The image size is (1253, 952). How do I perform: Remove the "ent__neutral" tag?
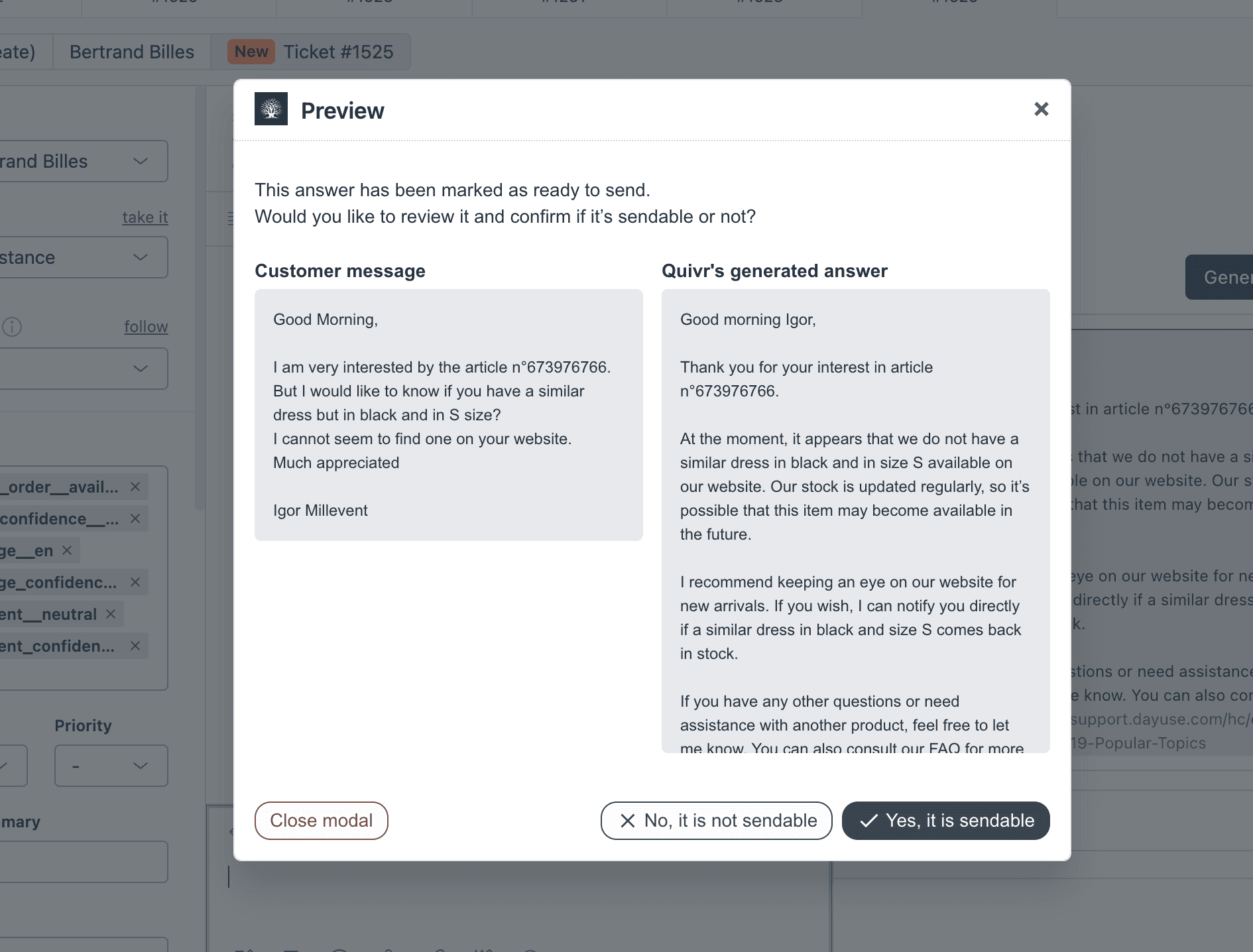[x=111, y=614]
